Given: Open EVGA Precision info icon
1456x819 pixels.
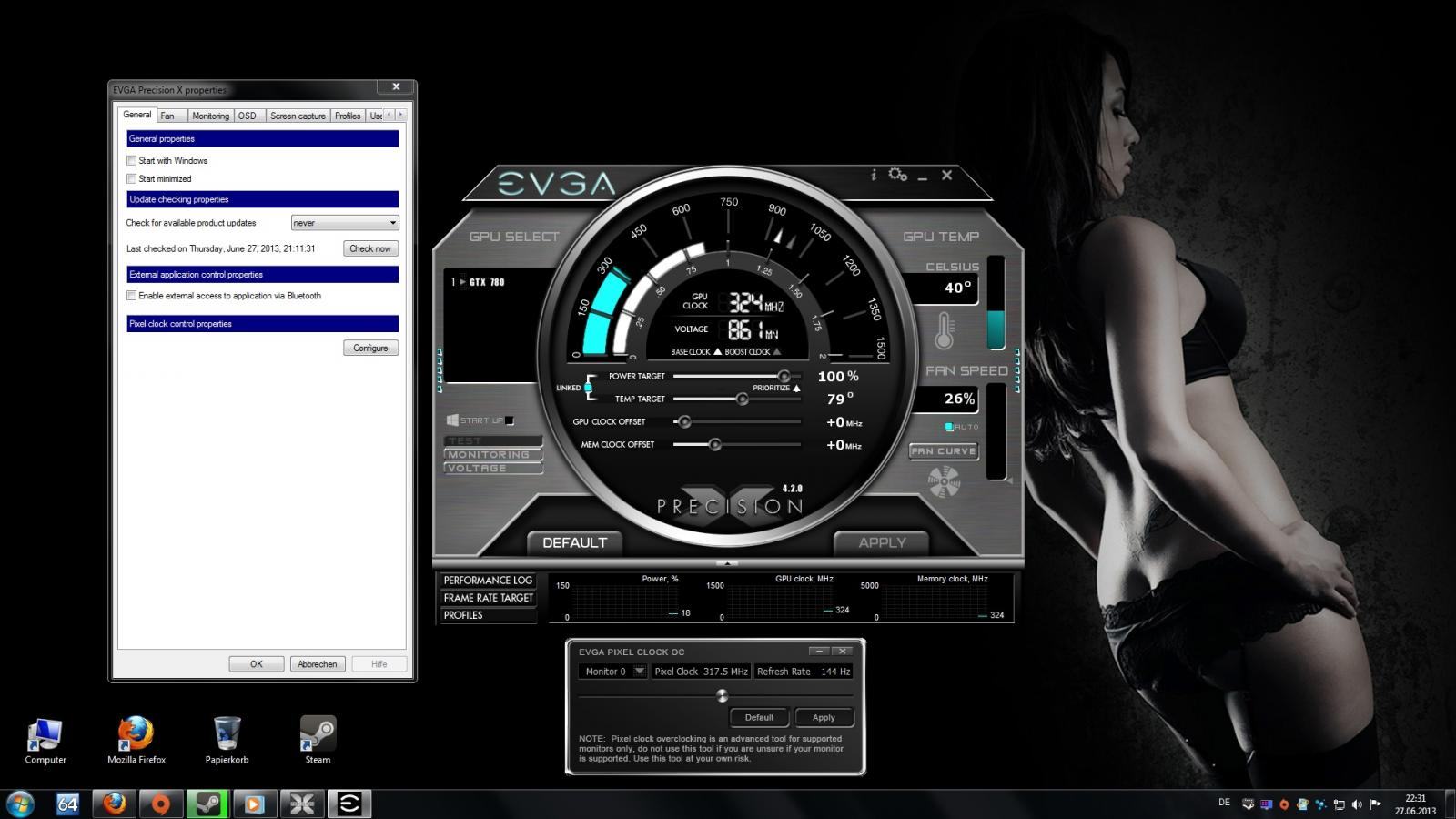Looking at the screenshot, I should pyautogui.click(x=874, y=175).
